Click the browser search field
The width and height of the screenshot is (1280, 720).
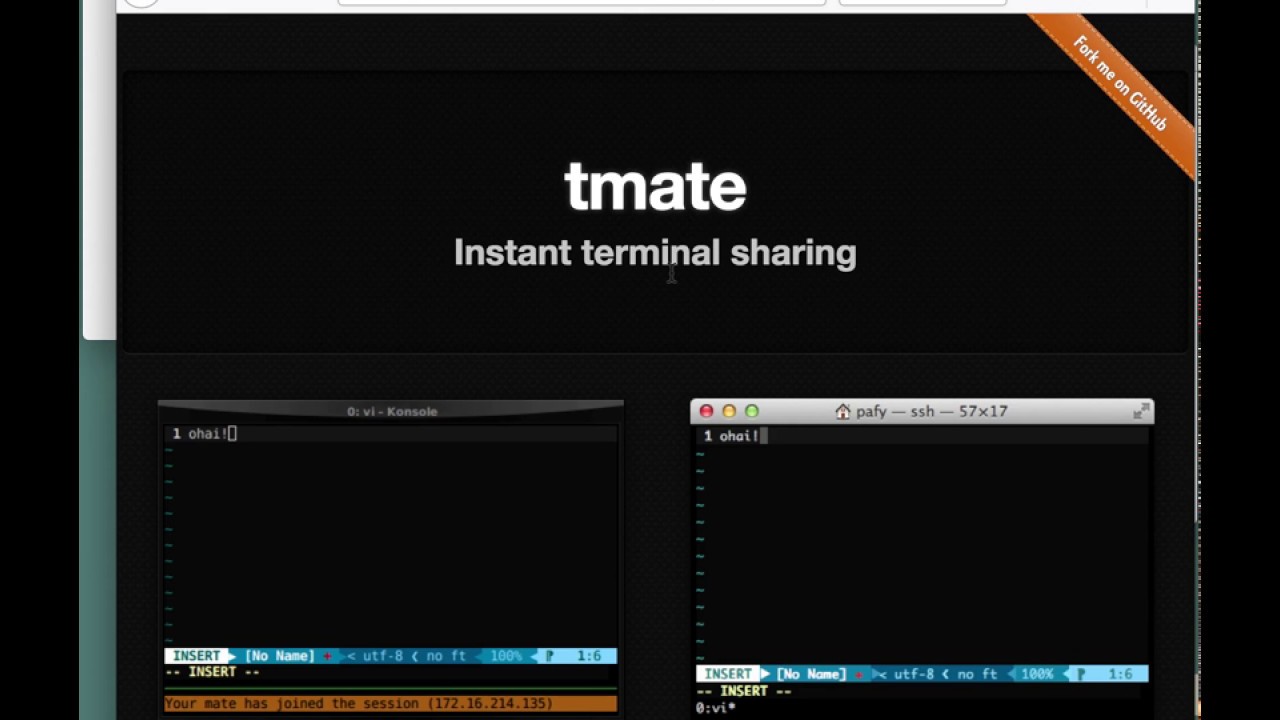[x=922, y=2]
